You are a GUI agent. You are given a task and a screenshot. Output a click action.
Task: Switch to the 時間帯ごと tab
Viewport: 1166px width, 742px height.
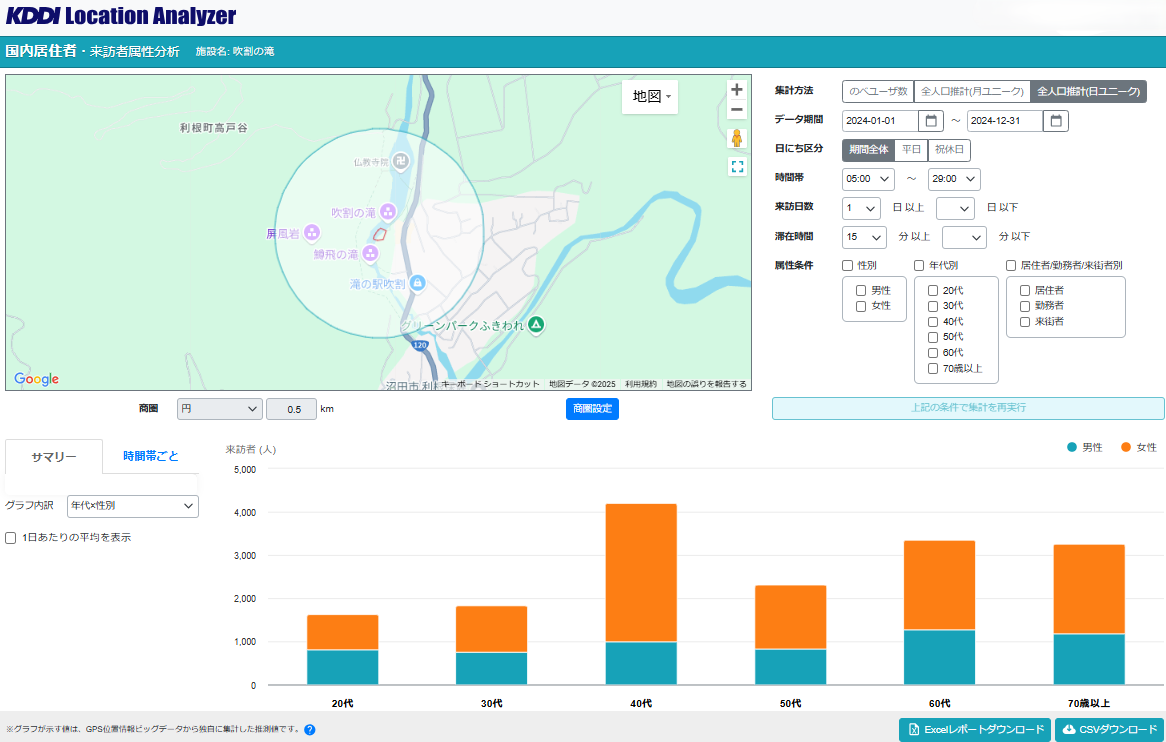point(151,456)
